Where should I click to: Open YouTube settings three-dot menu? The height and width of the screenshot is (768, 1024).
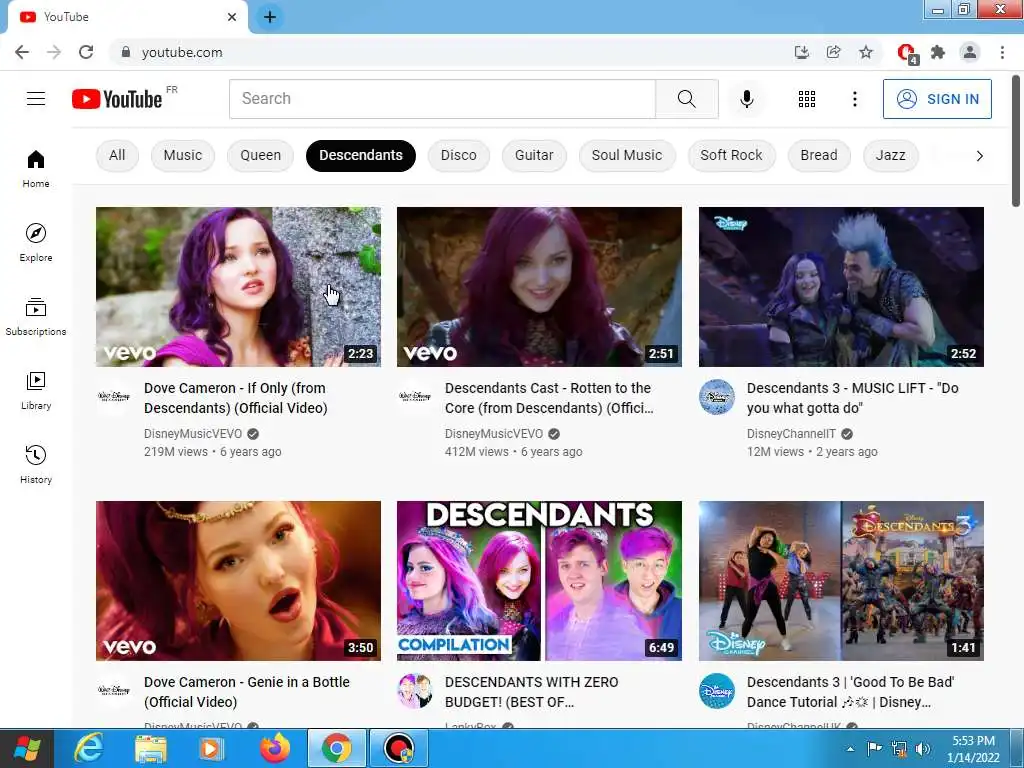point(854,99)
